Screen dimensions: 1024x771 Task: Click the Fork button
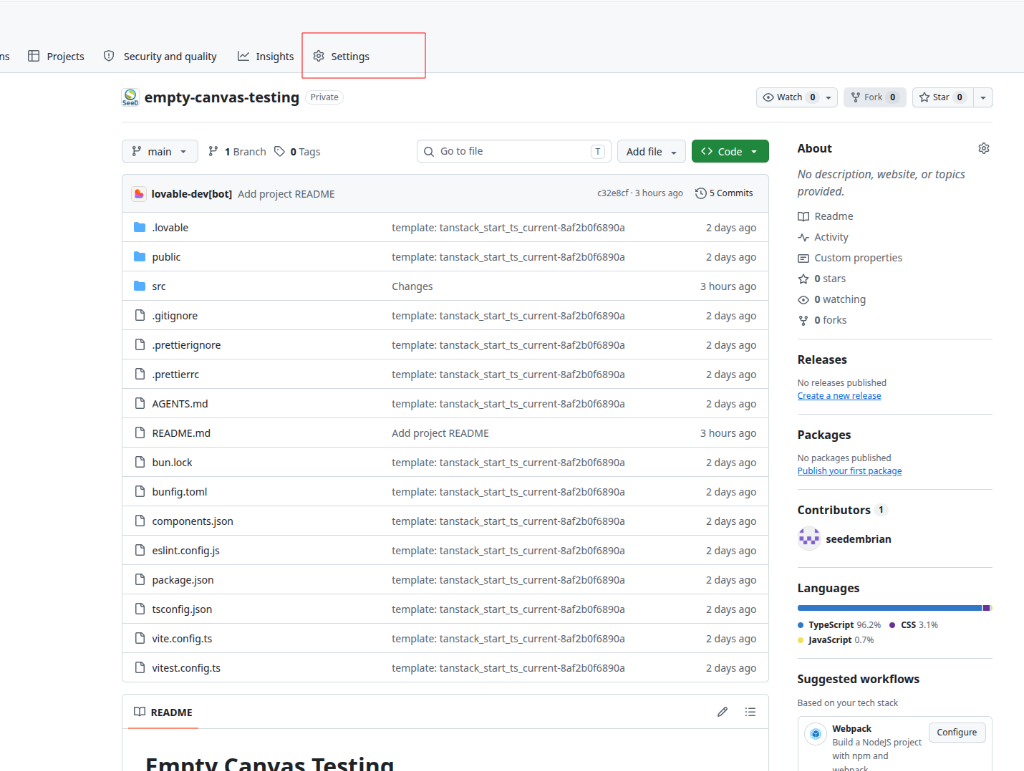pos(874,97)
